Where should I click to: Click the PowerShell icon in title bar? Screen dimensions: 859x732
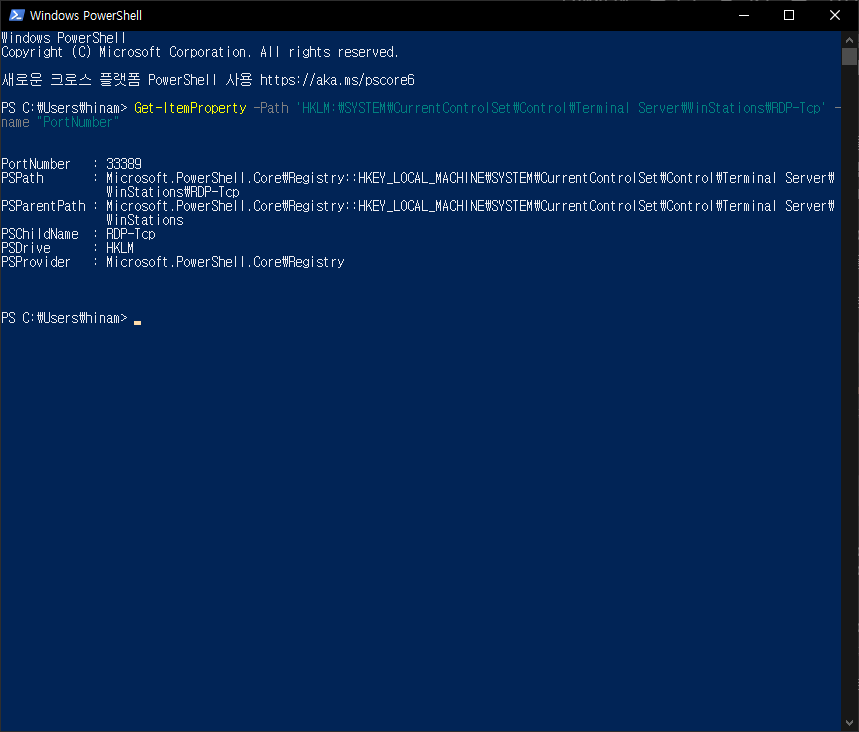tap(16, 15)
